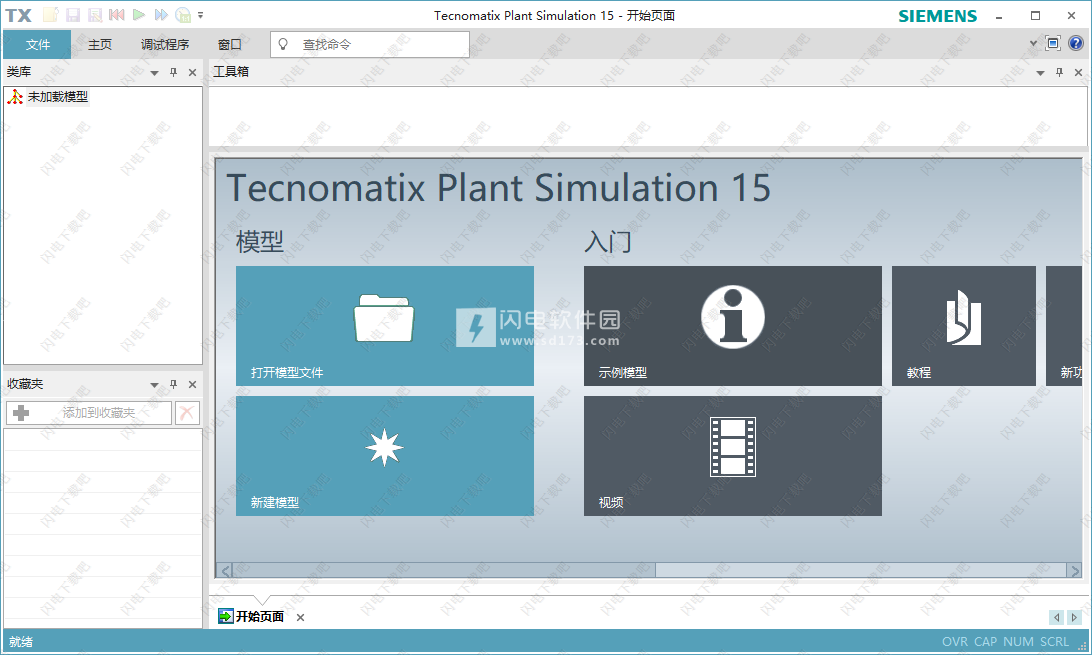Click the CAP status bar indicator
The image size is (1092, 655).
point(985,642)
